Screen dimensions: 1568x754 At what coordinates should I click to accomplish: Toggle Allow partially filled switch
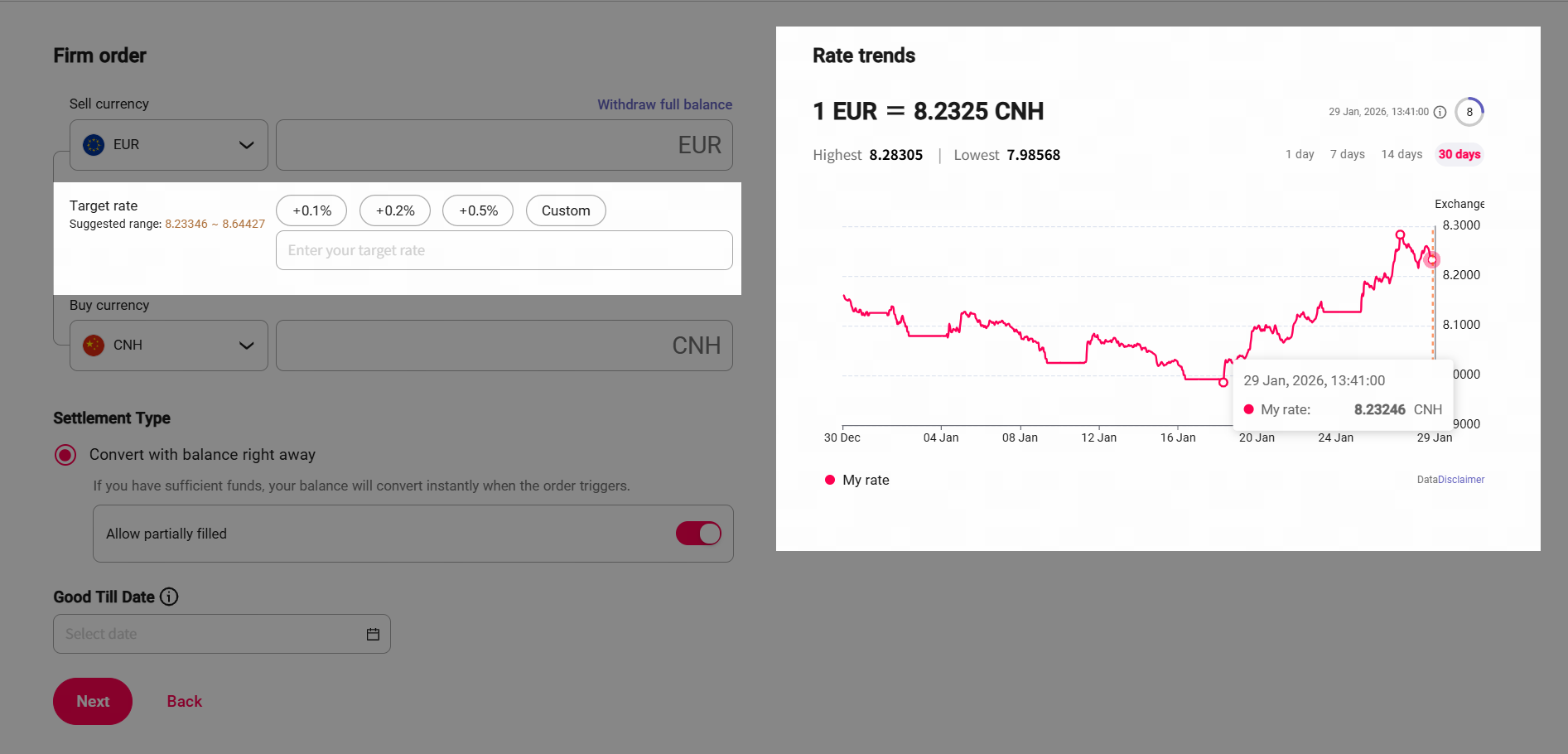(x=698, y=534)
